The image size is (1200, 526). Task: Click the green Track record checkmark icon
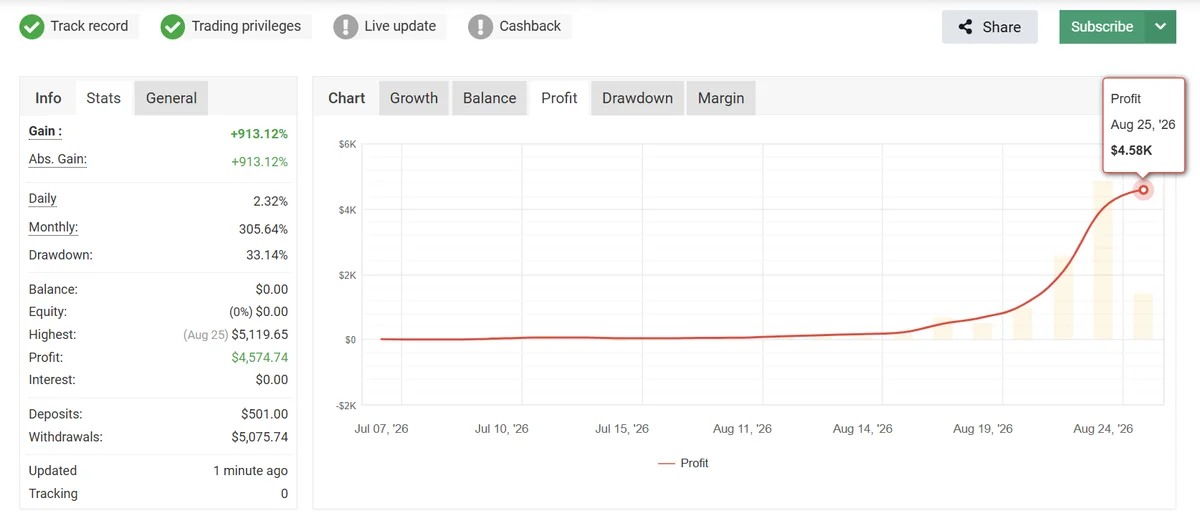pos(32,27)
